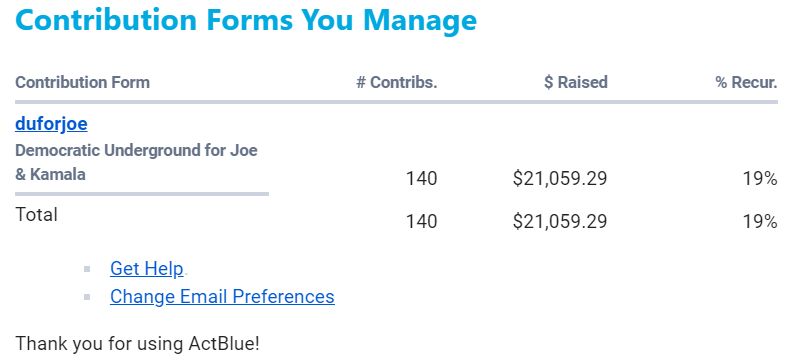Viewport: 790px width, 361px height.
Task: Click the Contribution Form column header
Action: (83, 82)
